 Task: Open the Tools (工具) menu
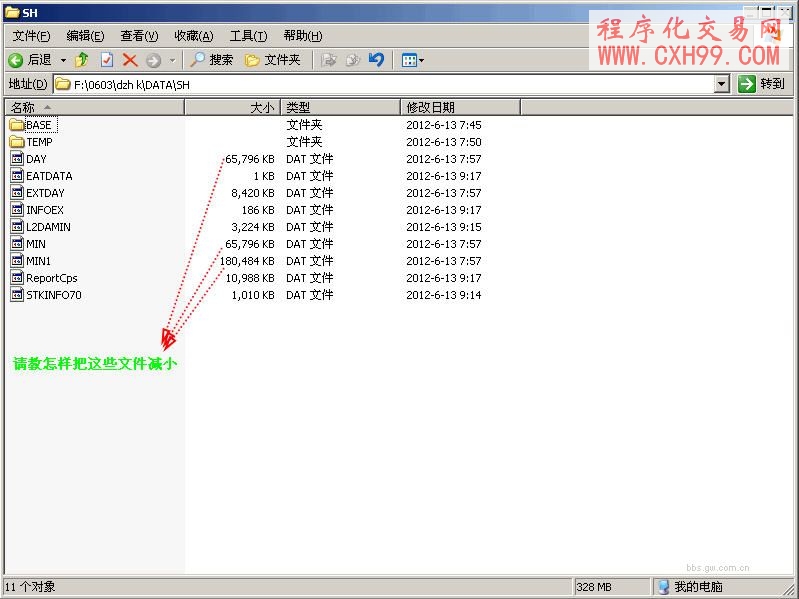pyautogui.click(x=248, y=36)
